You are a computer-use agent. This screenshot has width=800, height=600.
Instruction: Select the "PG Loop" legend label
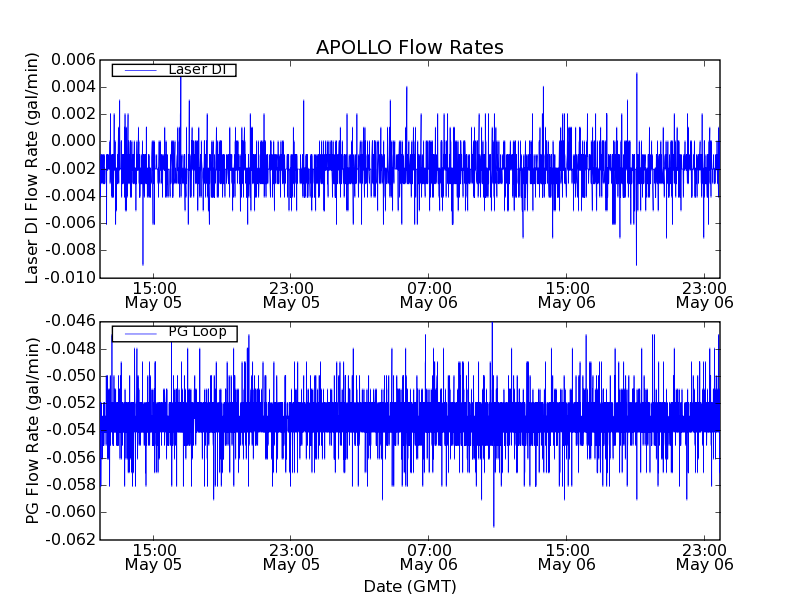coord(197,332)
